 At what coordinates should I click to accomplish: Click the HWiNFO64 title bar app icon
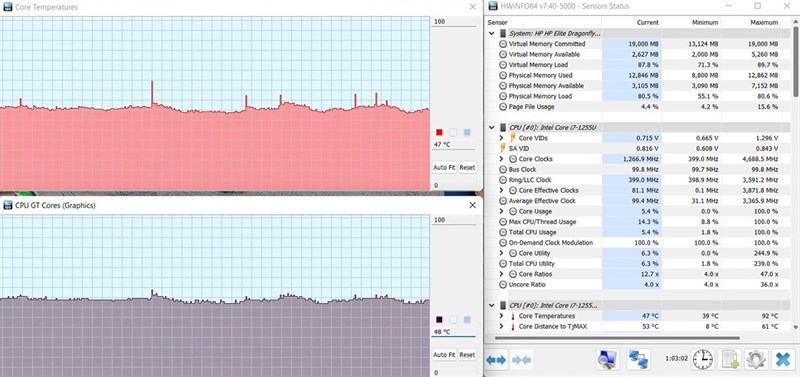tap(493, 6)
